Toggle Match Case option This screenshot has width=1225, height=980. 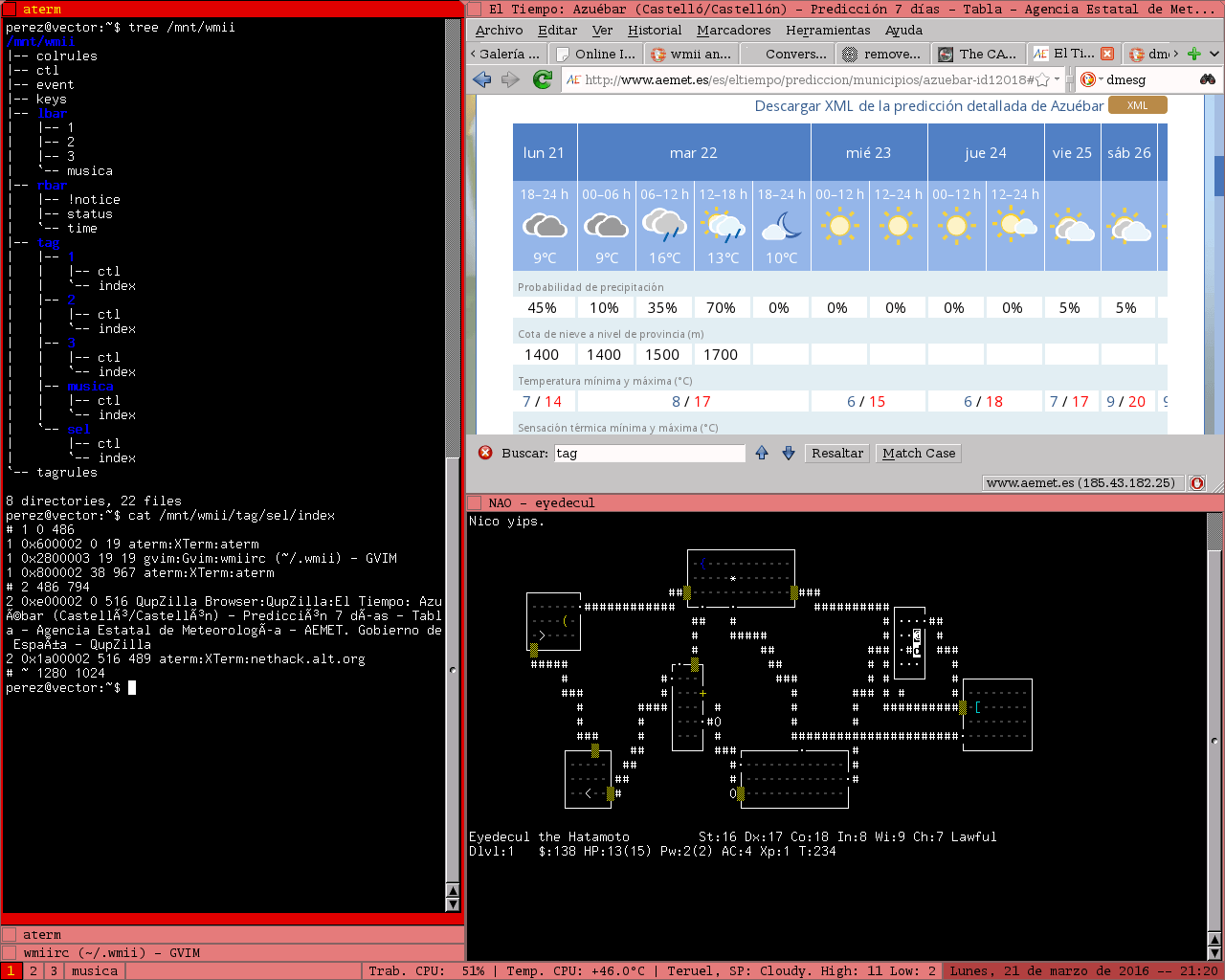pyautogui.click(x=919, y=453)
